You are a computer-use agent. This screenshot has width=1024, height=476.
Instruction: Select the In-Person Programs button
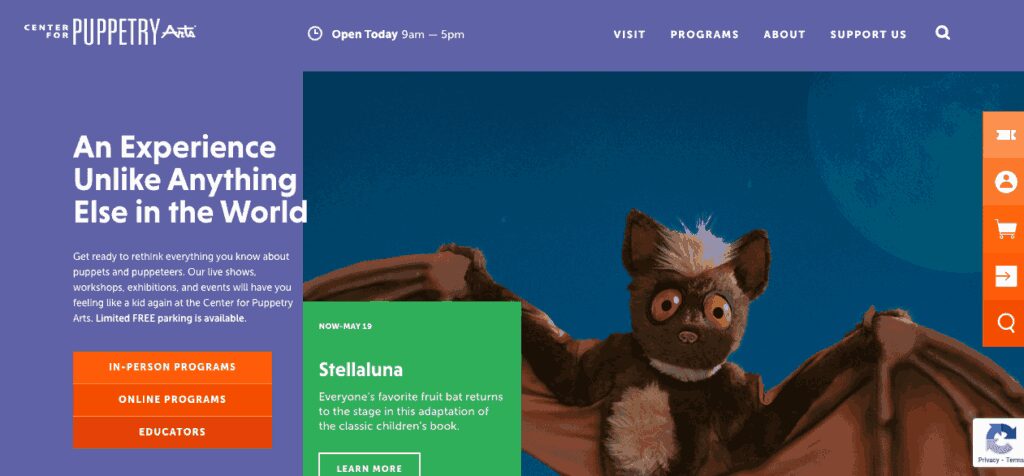pos(172,368)
